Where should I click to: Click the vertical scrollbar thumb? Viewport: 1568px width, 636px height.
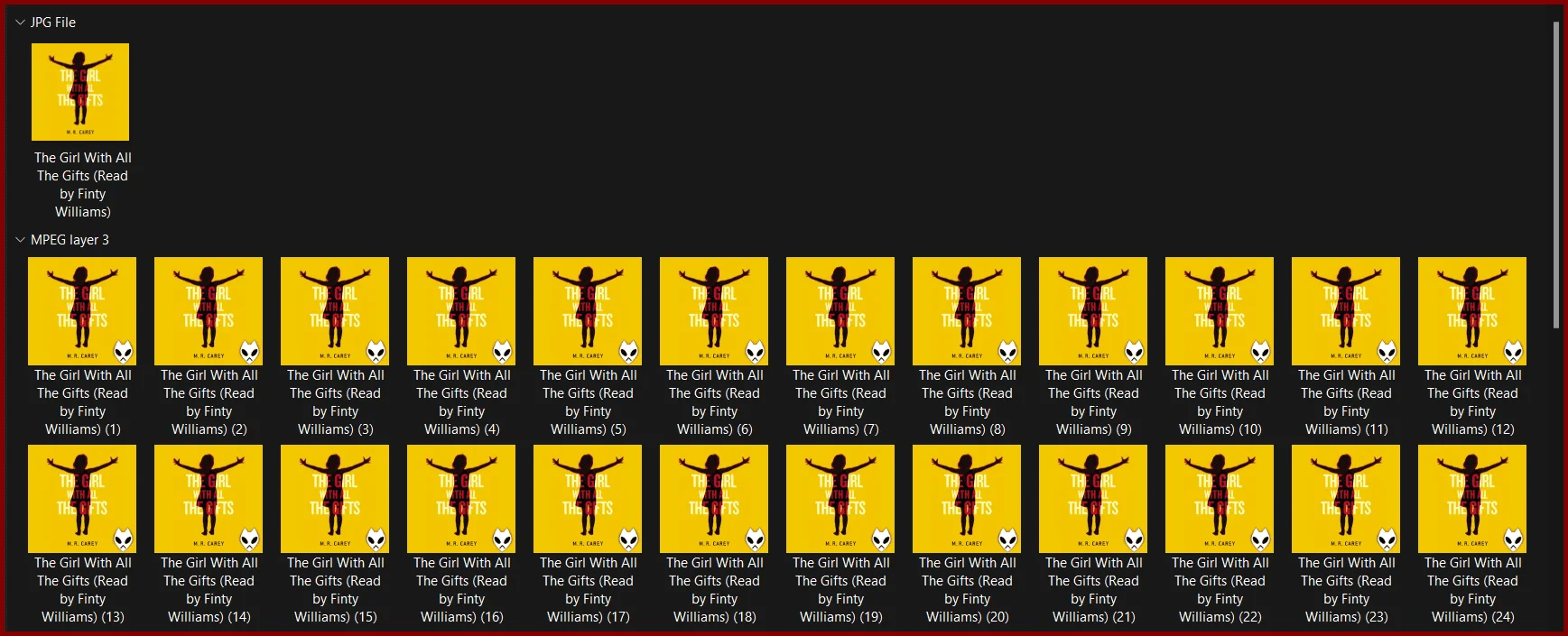(x=1555, y=175)
